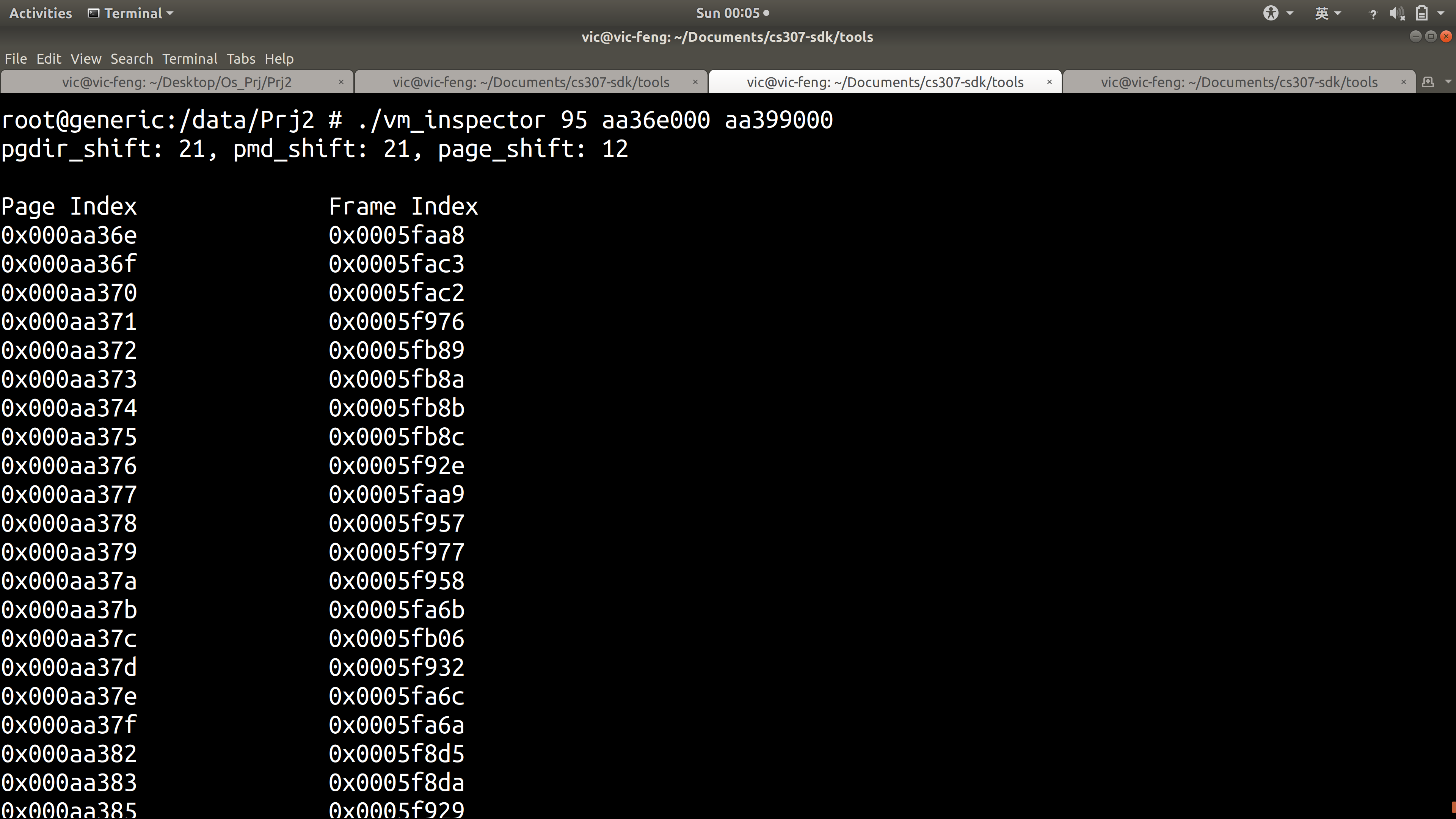Click frame index 0x0005f976
This screenshot has height=819, width=1456.
pos(397,322)
